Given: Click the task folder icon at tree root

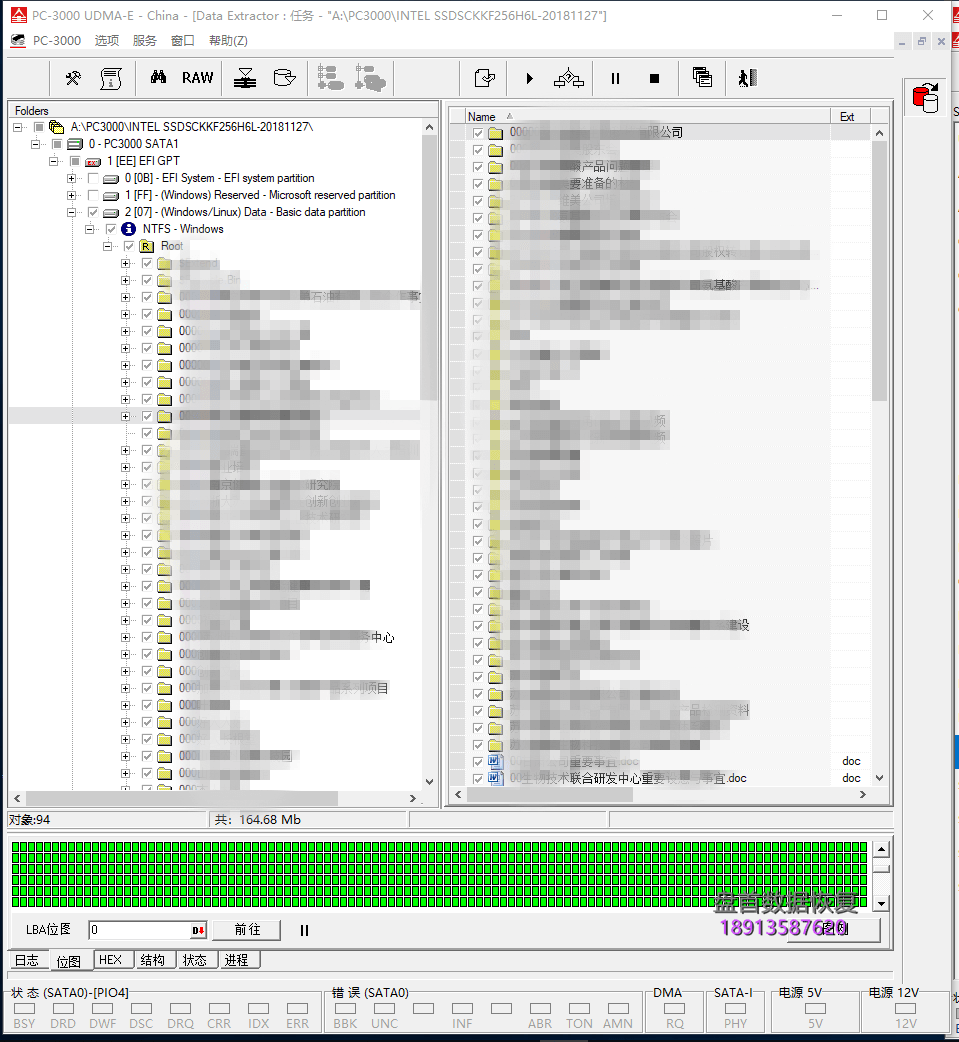Looking at the screenshot, I should [x=56, y=127].
